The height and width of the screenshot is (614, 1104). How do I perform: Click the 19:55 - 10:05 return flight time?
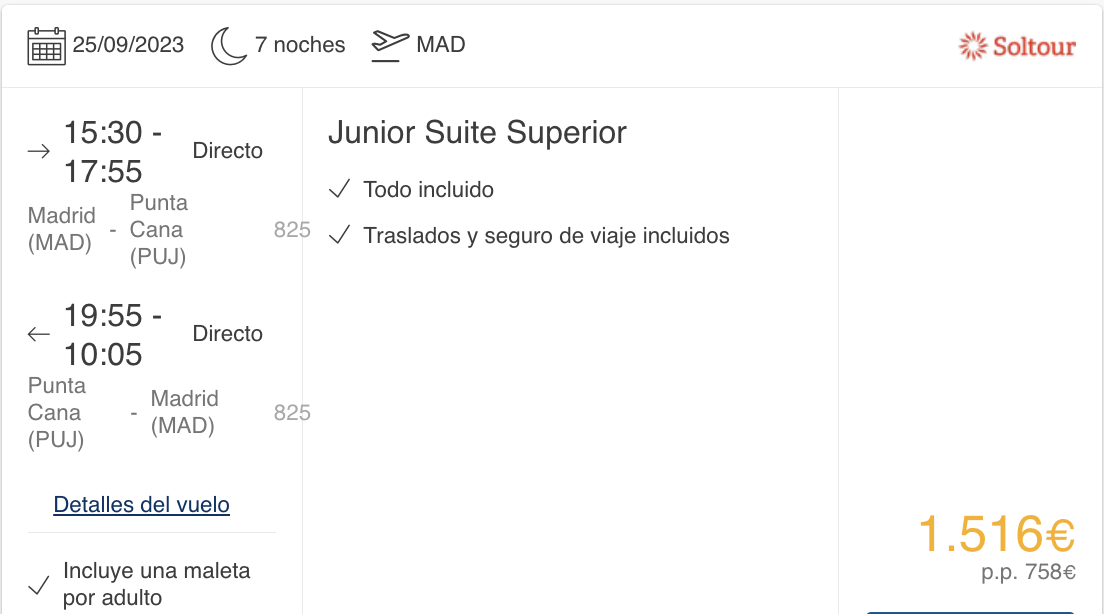click(x=113, y=335)
